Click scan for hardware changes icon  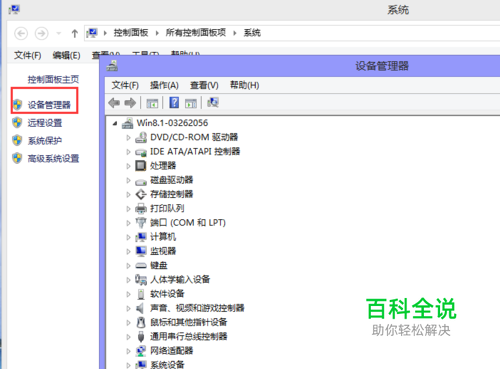coord(213,103)
